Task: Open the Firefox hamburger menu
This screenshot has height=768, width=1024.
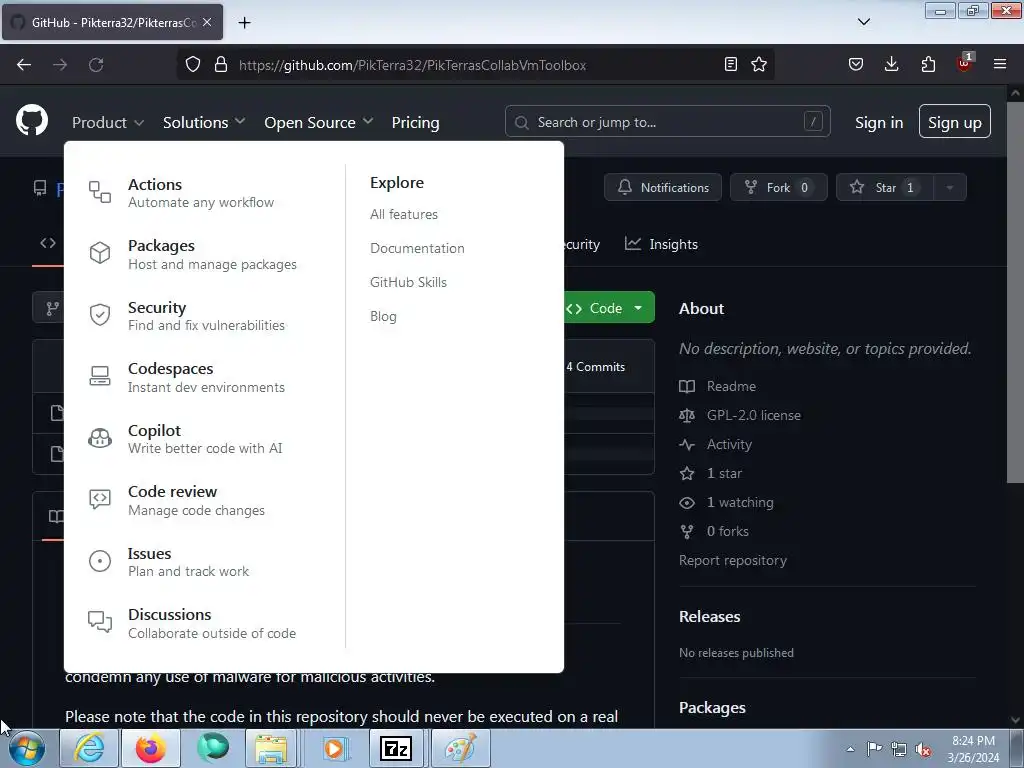Action: coord(1000,64)
